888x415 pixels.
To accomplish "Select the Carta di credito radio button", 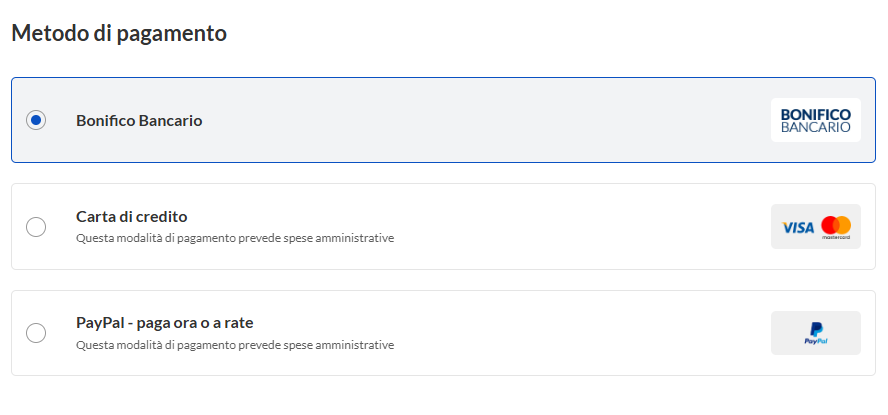I will coord(36,227).
